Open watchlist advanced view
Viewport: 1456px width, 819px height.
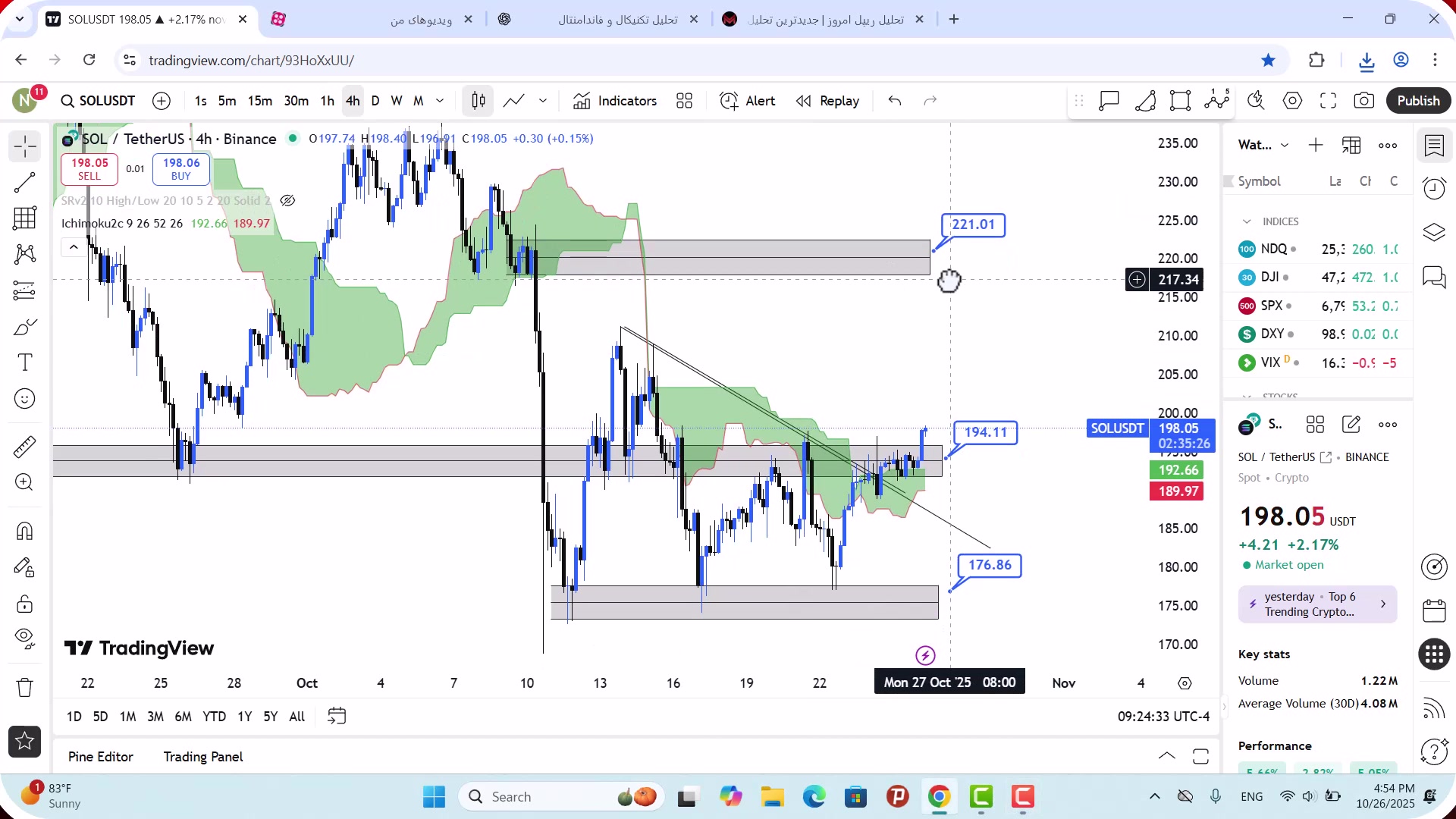1351,145
